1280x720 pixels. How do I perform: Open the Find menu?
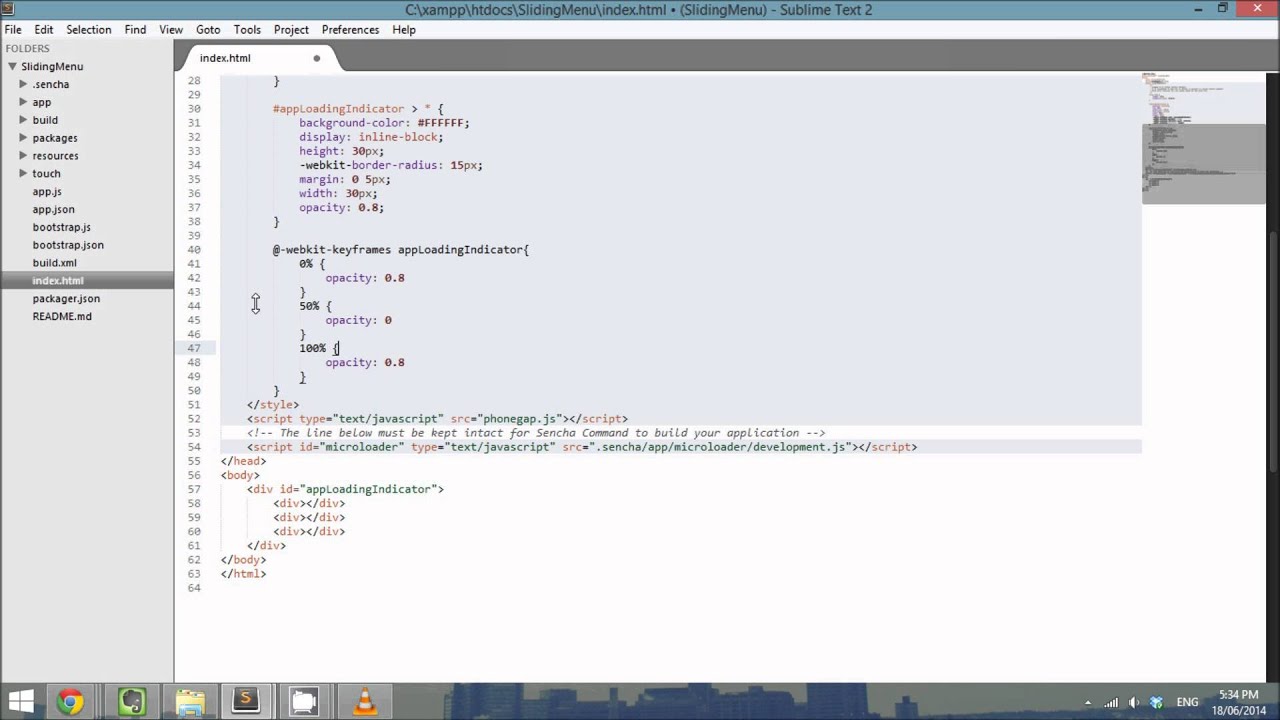click(x=135, y=30)
